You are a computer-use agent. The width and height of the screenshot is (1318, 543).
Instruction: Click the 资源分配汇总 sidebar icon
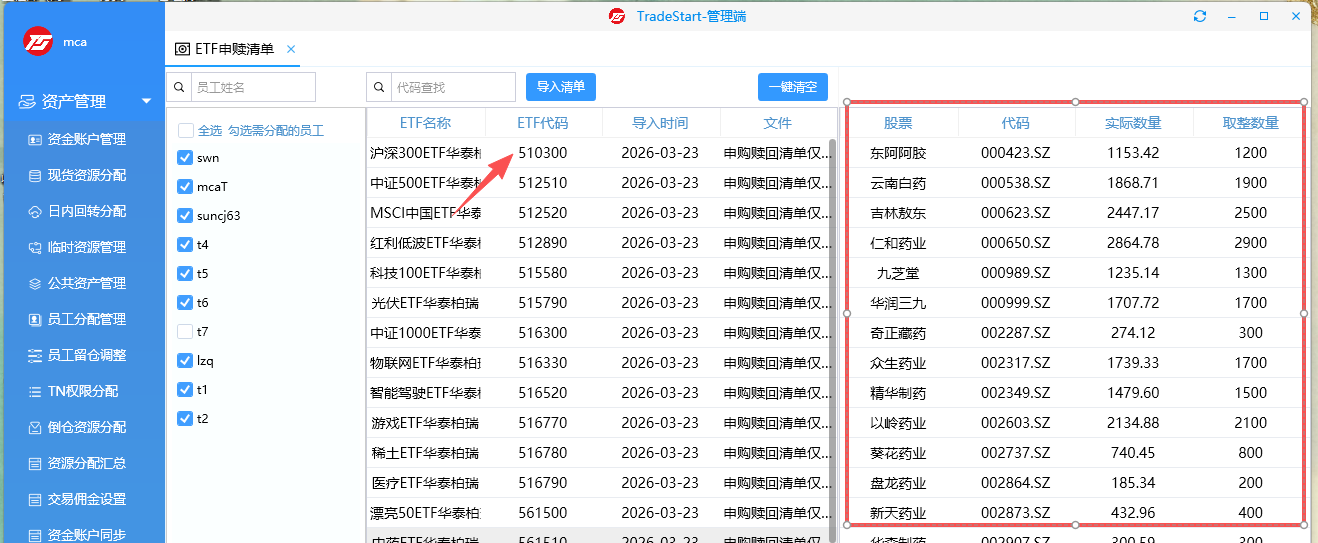[x=35, y=463]
